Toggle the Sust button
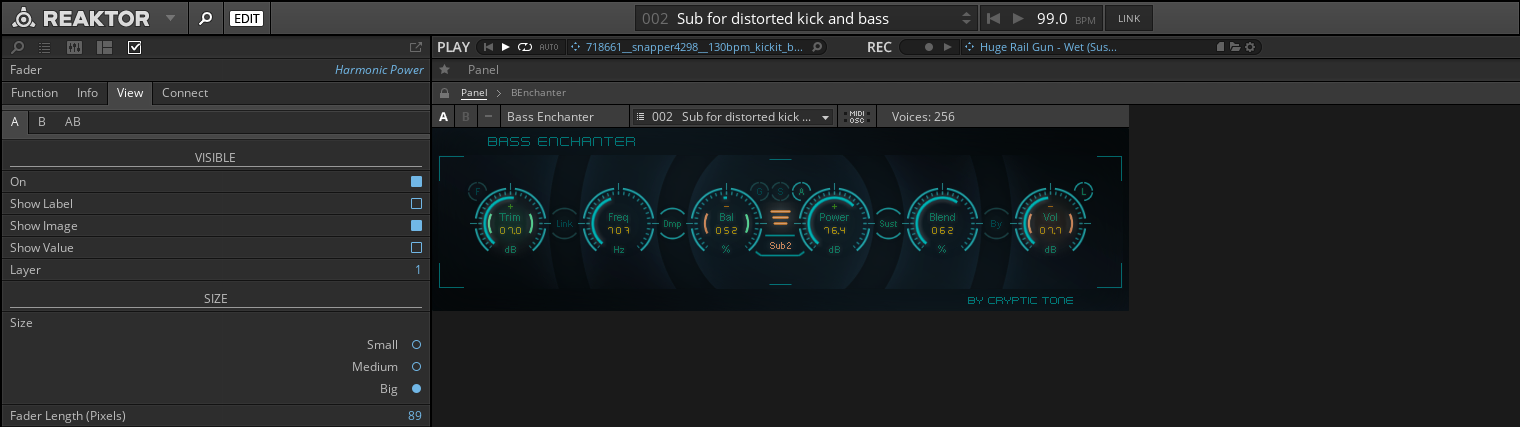 pos(888,224)
